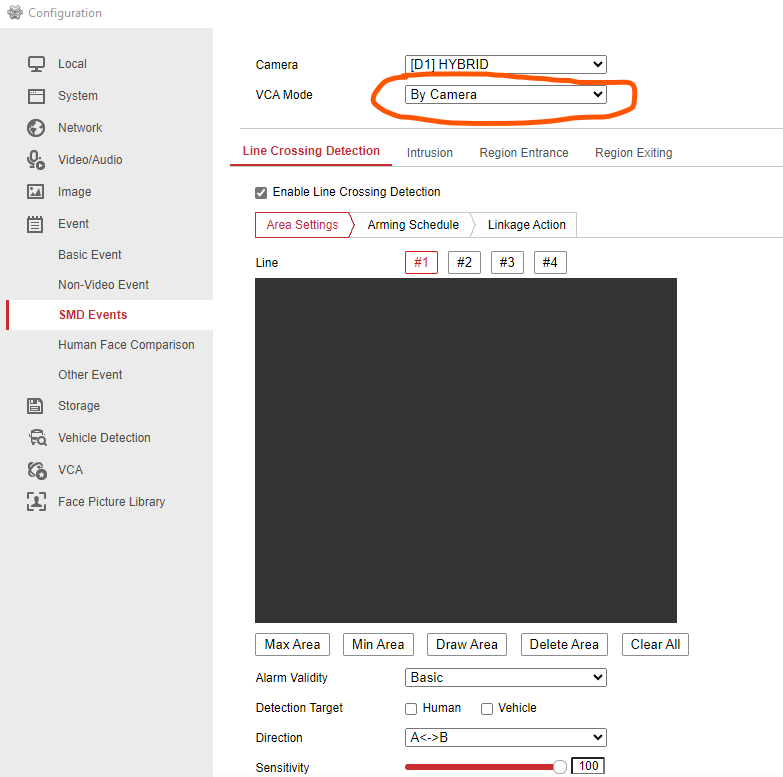
Task: Select line #2 button
Action: pos(464,263)
